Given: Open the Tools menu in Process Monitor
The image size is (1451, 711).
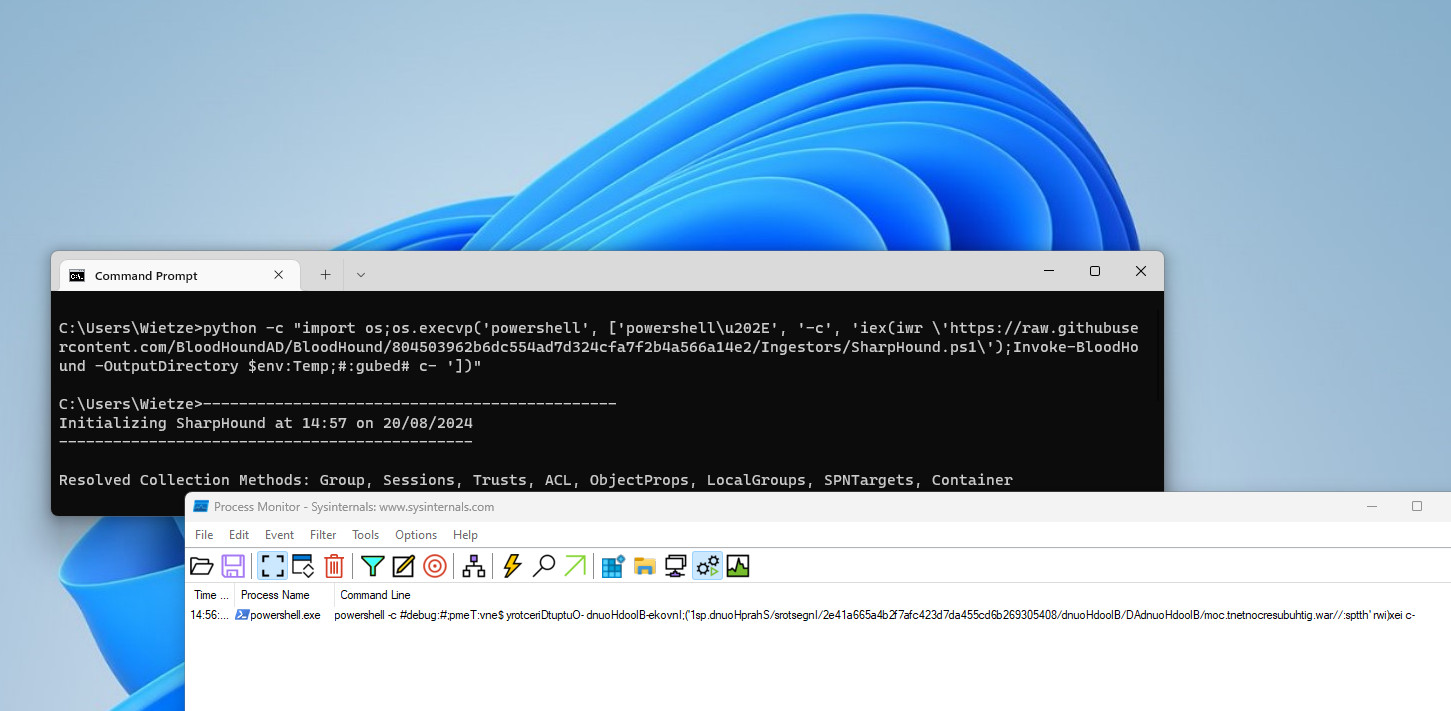Looking at the screenshot, I should click(x=366, y=535).
